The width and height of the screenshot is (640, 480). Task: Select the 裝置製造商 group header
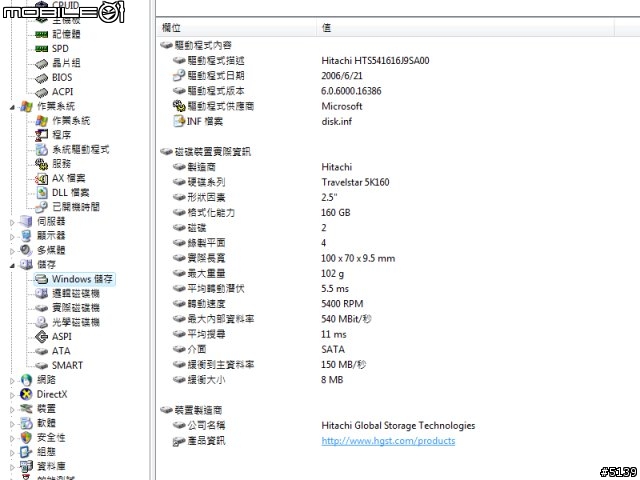pyautogui.click(x=191, y=410)
